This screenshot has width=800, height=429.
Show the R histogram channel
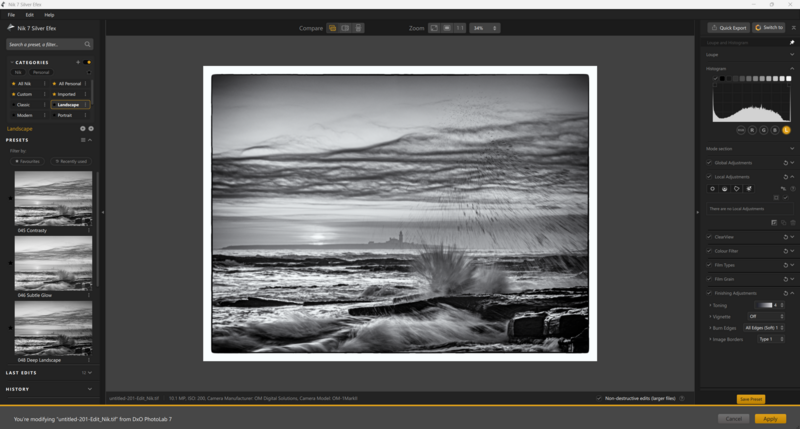click(752, 130)
